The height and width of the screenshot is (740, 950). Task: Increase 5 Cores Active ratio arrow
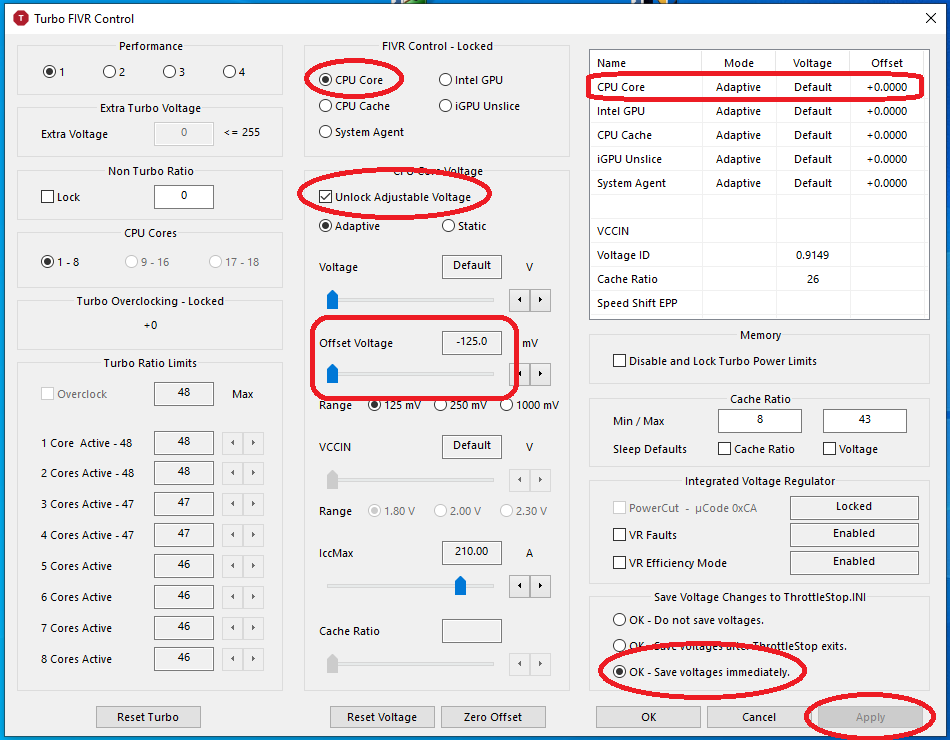(x=253, y=566)
